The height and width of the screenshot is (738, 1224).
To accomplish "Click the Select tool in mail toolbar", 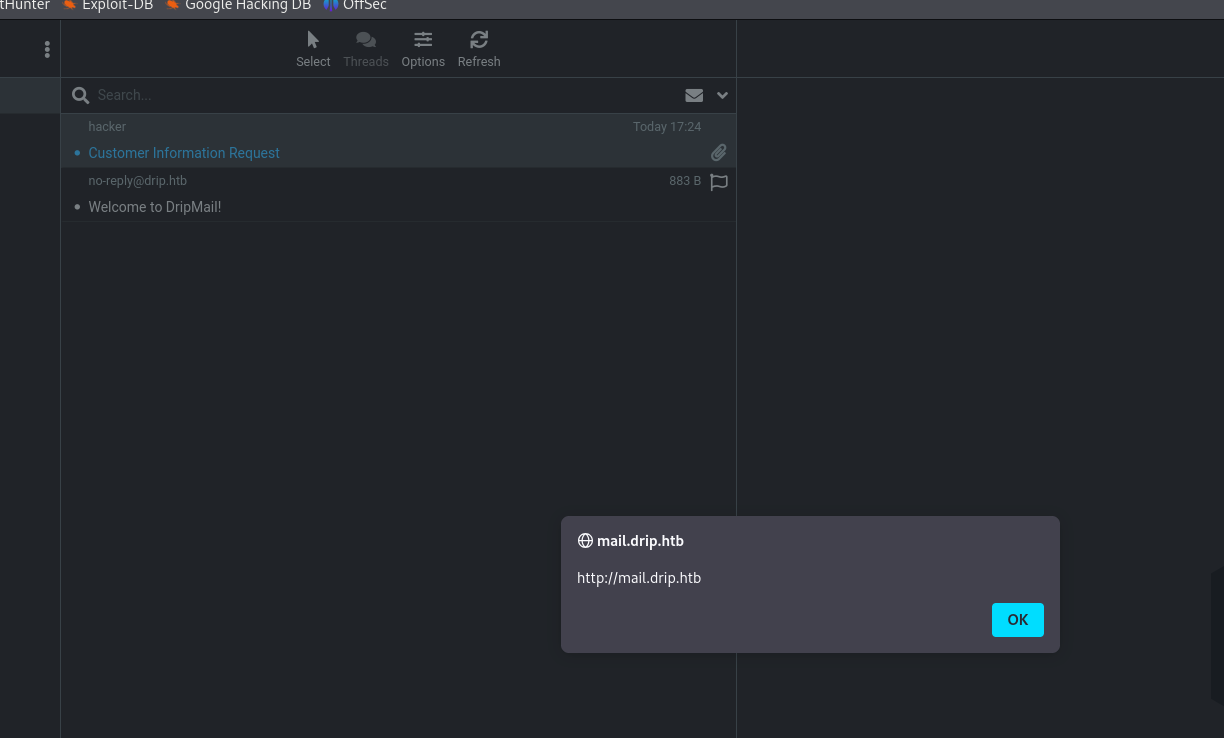I will [x=313, y=48].
